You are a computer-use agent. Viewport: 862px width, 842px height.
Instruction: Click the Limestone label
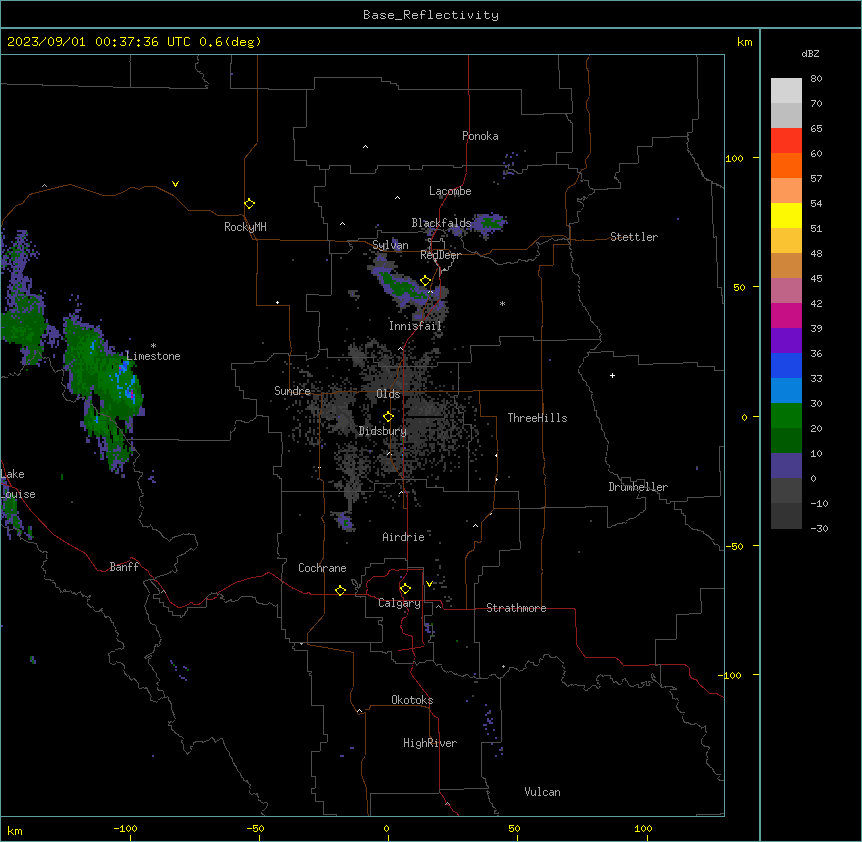pyautogui.click(x=153, y=356)
